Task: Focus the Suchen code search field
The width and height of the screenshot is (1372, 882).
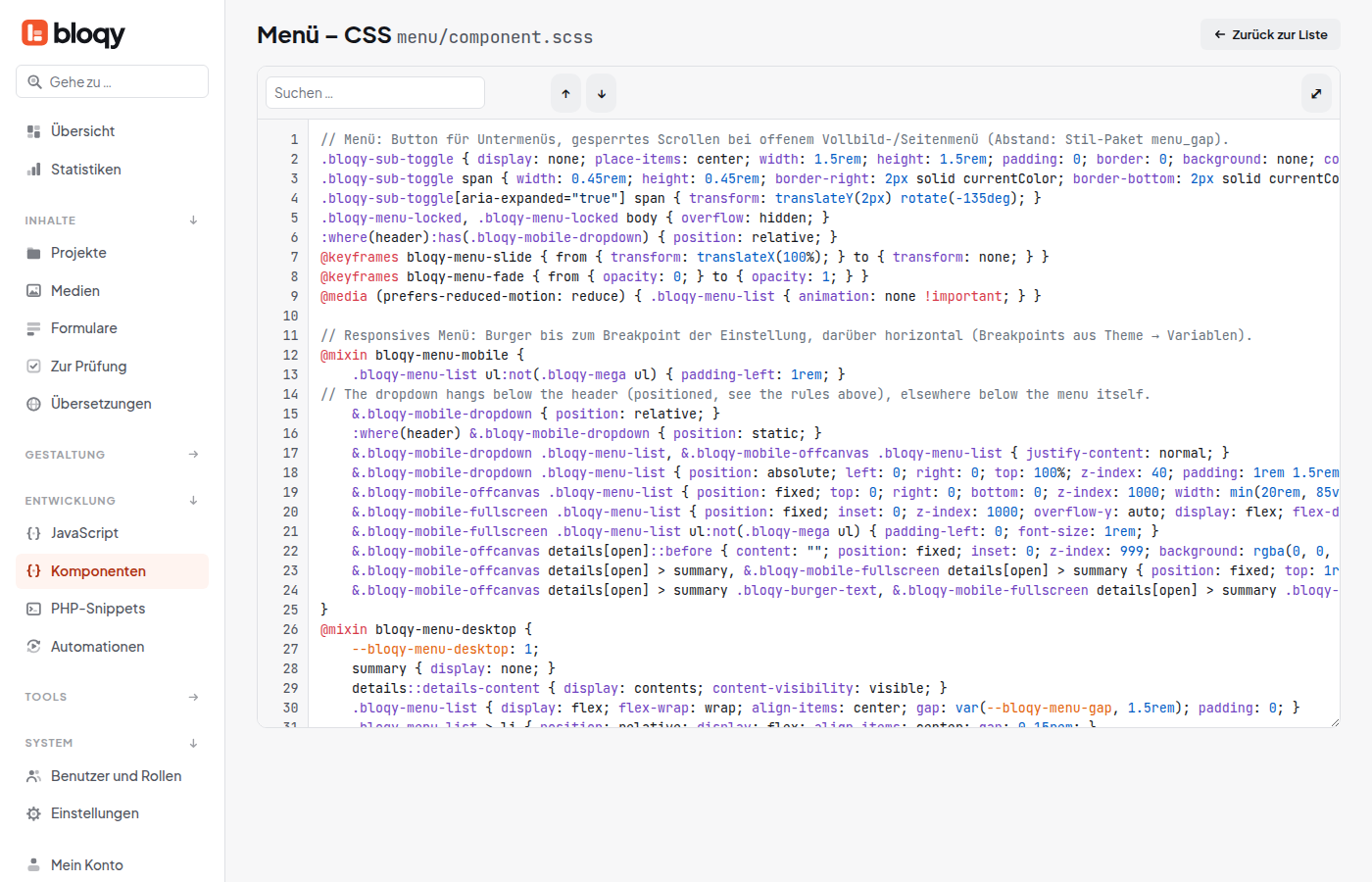Action: (375, 93)
